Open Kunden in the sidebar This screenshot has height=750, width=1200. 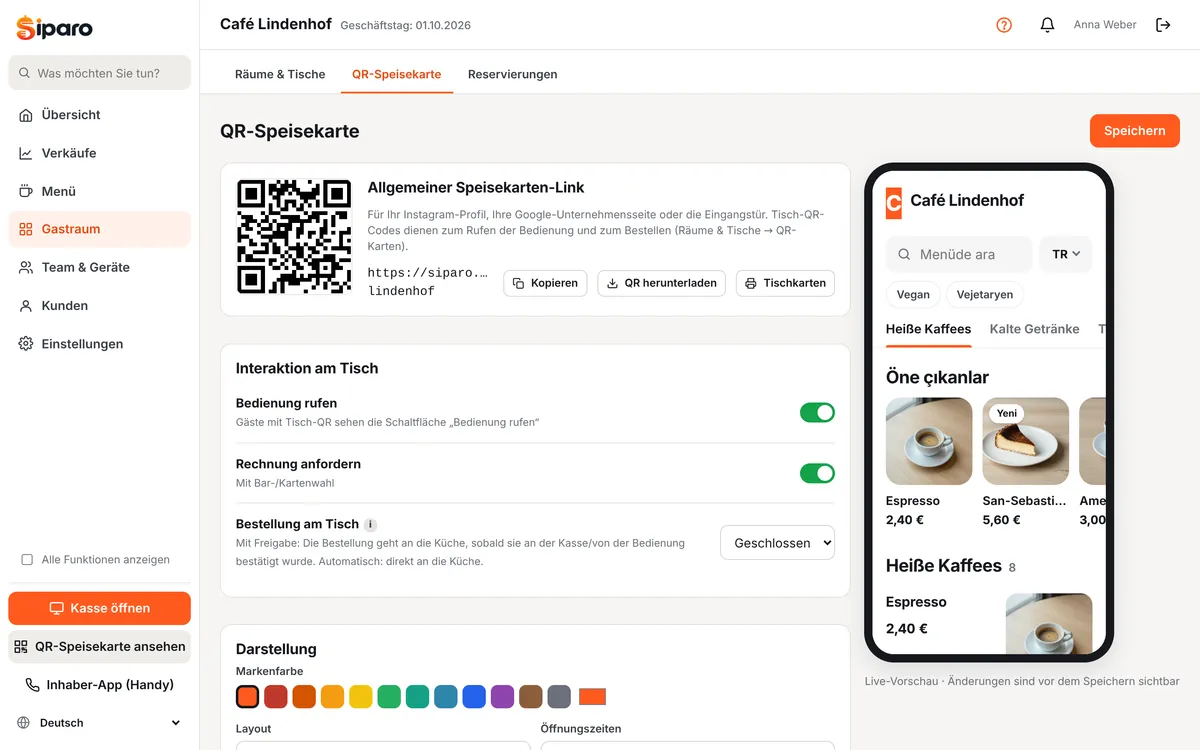point(99,306)
